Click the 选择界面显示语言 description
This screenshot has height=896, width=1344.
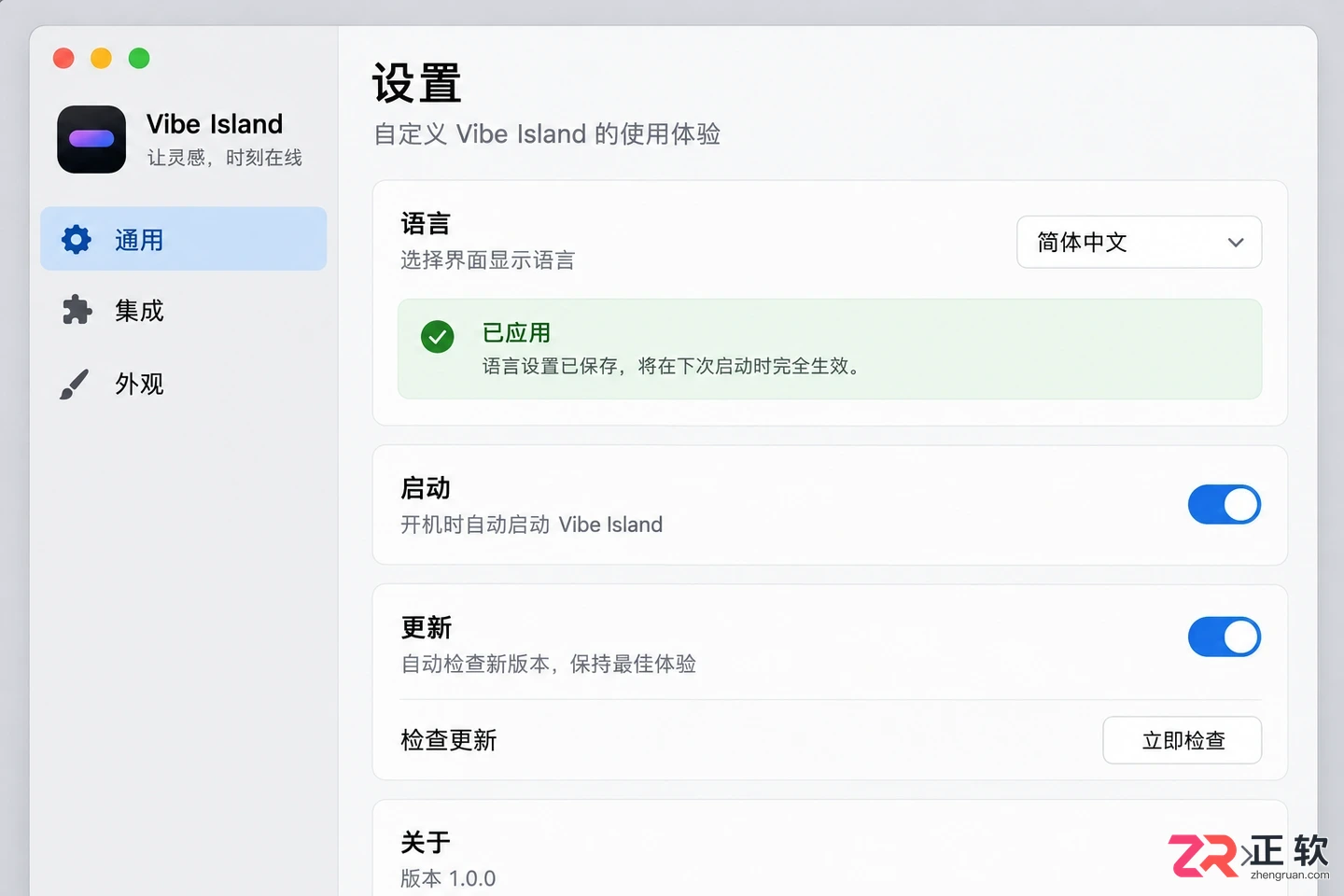click(487, 260)
